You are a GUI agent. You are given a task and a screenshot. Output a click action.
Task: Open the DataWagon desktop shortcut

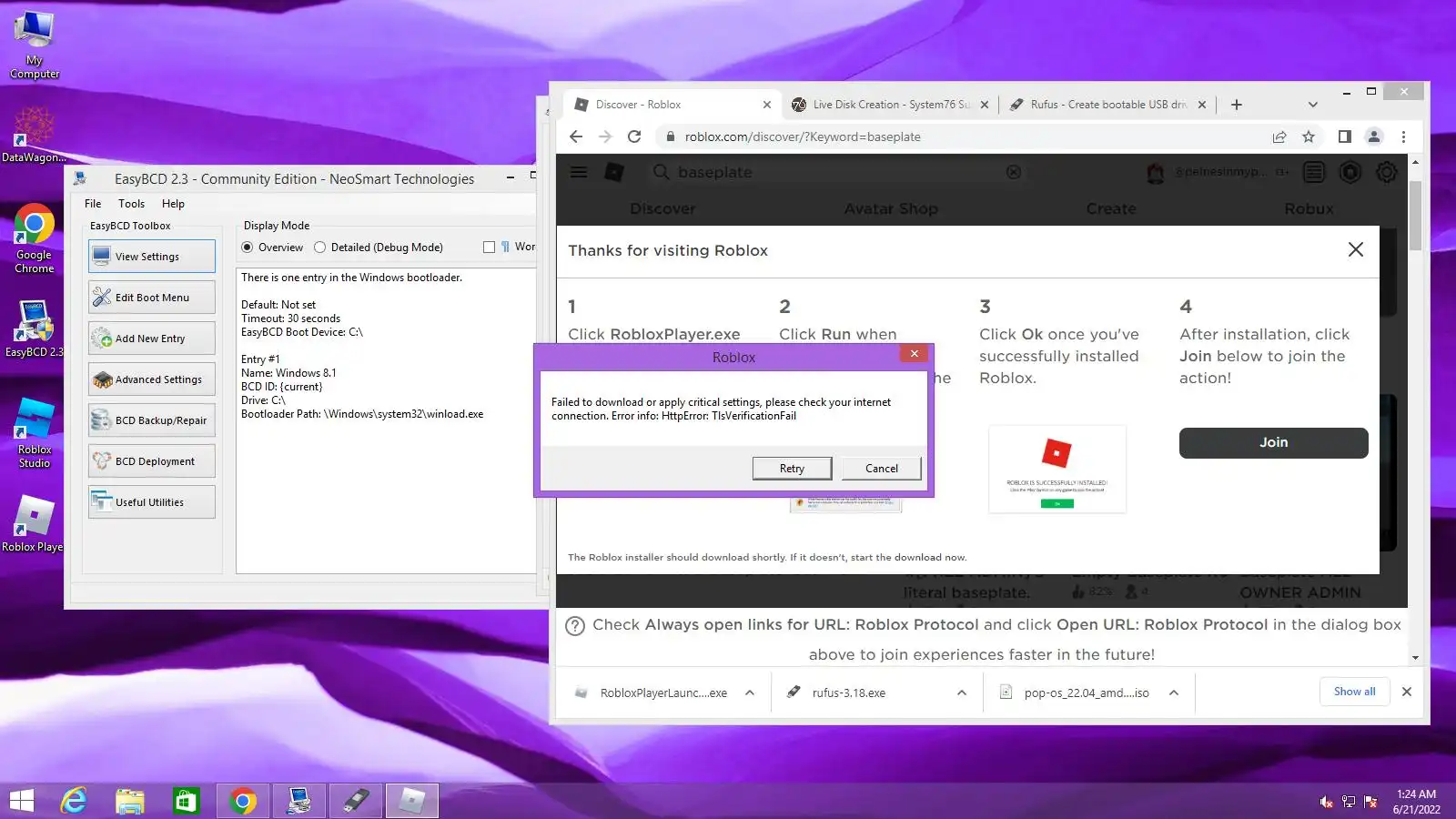coord(34,133)
